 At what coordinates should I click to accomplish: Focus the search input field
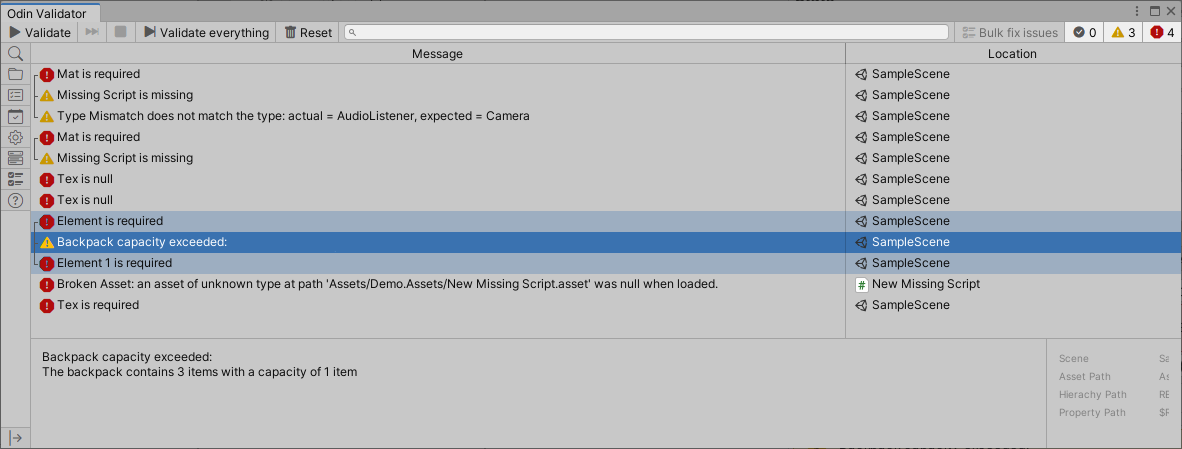[646, 32]
